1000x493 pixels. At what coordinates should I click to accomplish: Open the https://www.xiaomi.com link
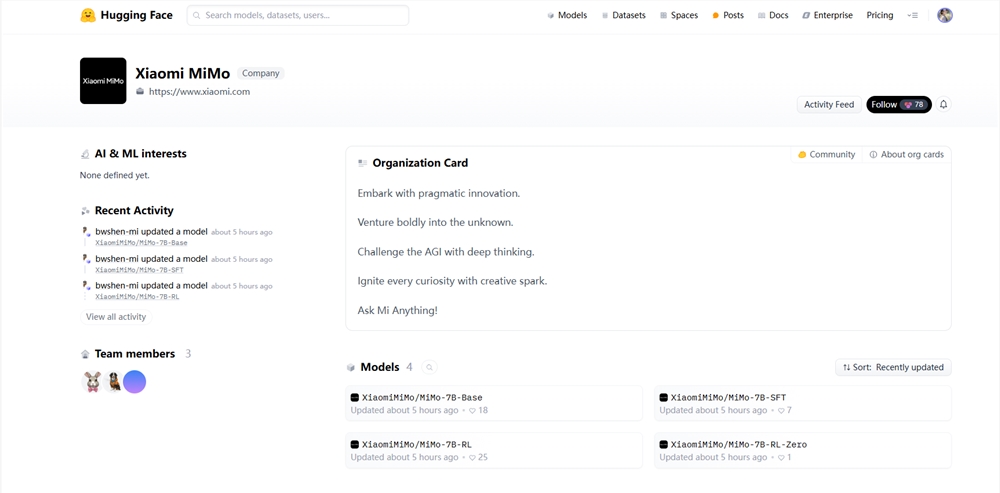click(x=199, y=92)
